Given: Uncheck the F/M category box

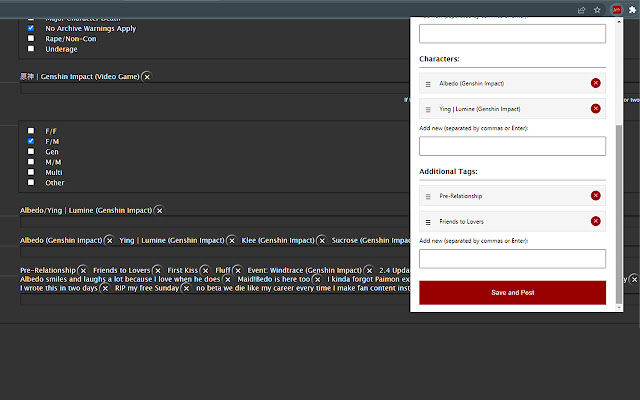Looking at the screenshot, I should pos(31,141).
